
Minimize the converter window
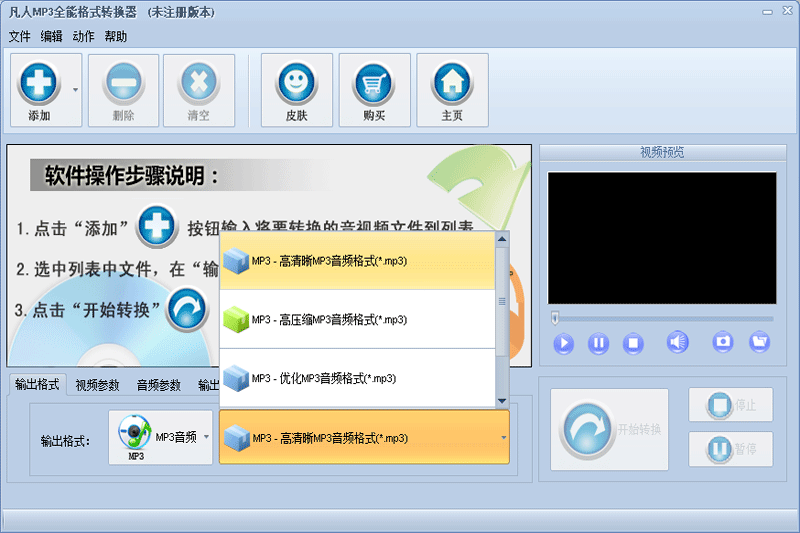pyautogui.click(x=767, y=12)
